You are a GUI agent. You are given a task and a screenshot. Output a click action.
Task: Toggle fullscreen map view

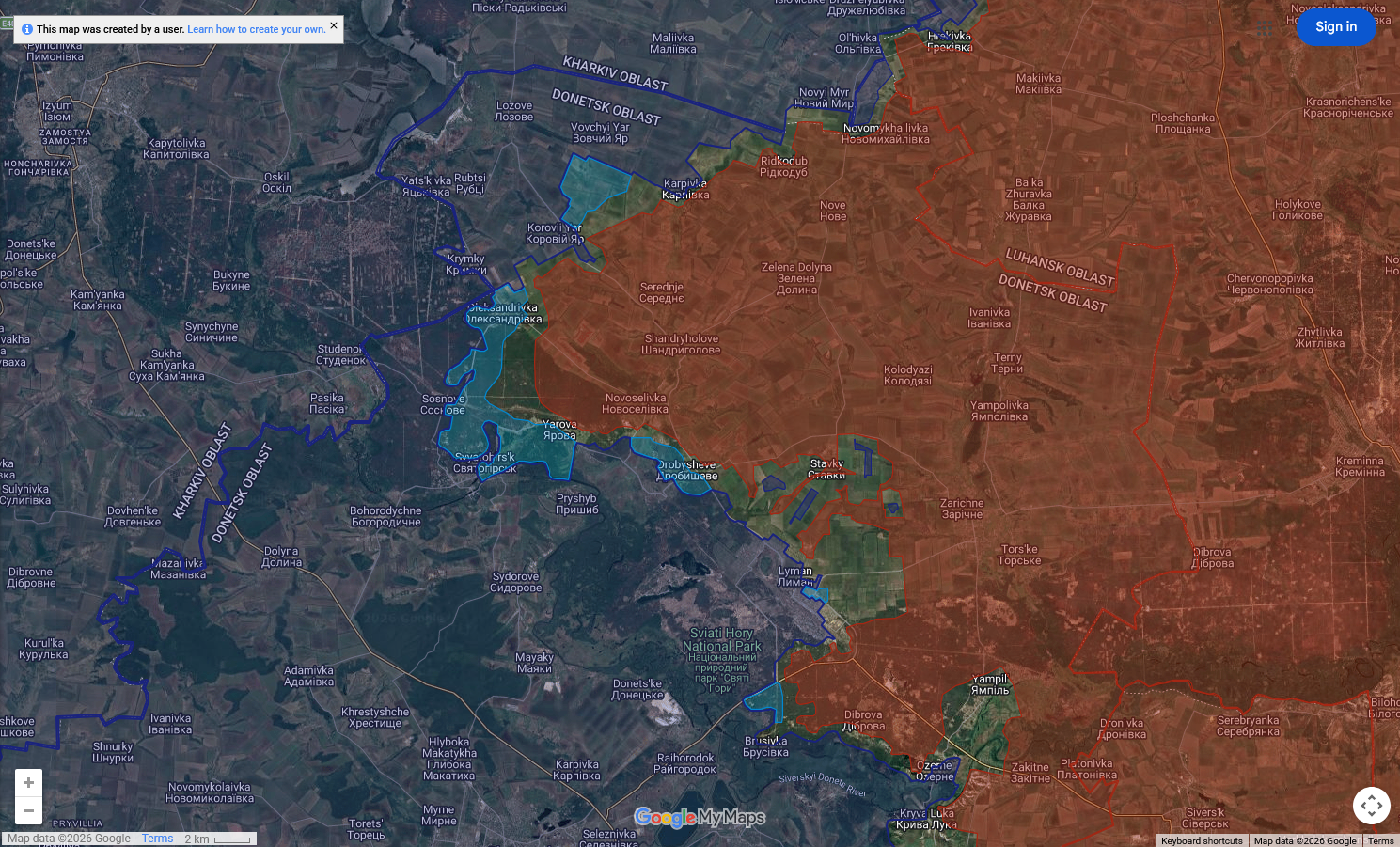pyautogui.click(x=1372, y=806)
